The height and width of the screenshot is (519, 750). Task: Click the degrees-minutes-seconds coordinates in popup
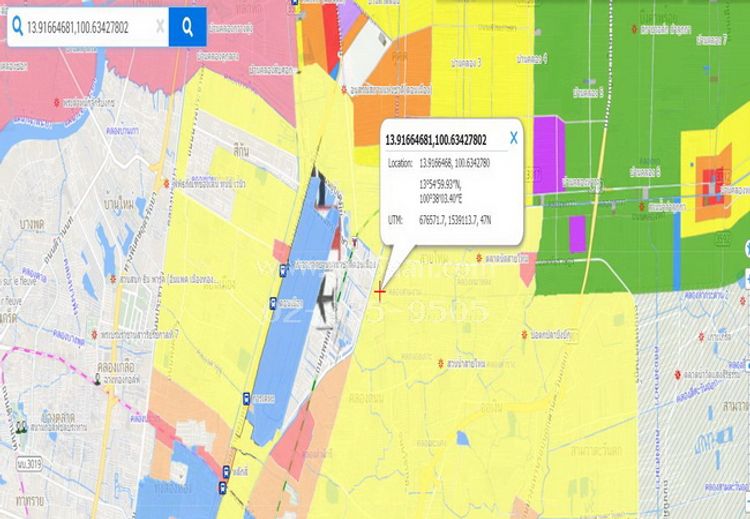point(452,191)
